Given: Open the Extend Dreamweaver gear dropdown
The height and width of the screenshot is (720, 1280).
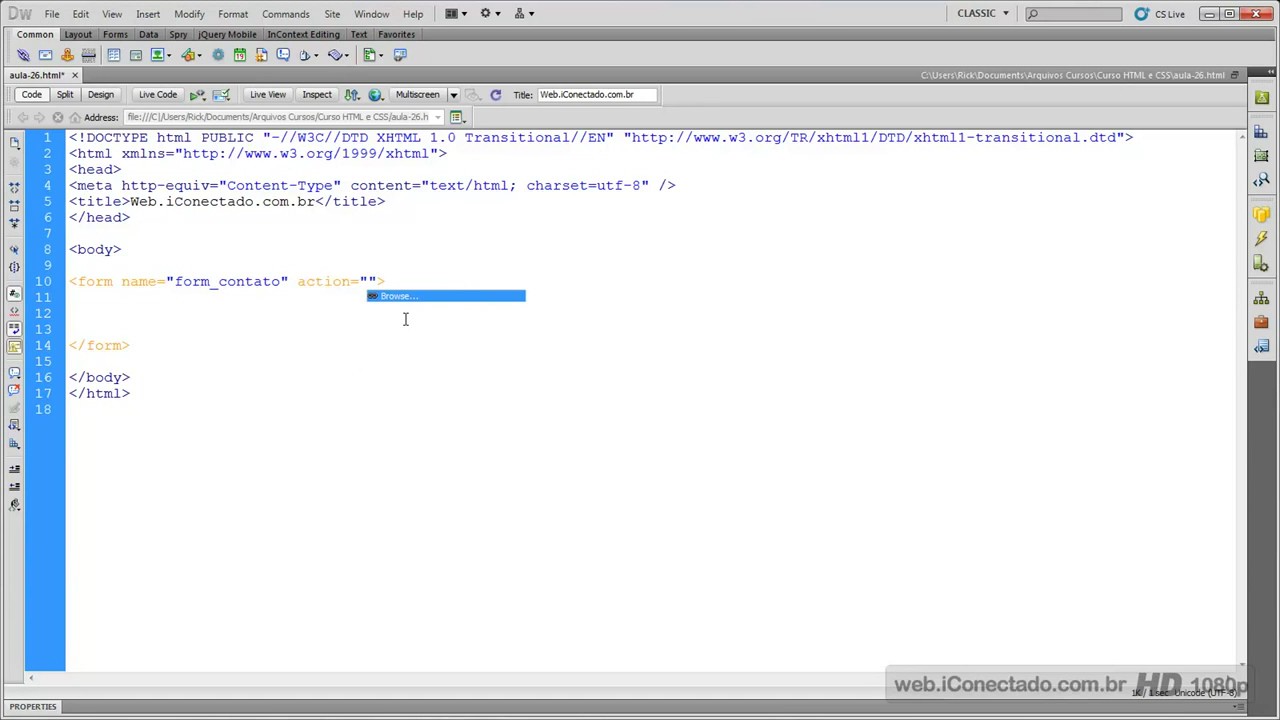Looking at the screenshot, I should pos(490,14).
